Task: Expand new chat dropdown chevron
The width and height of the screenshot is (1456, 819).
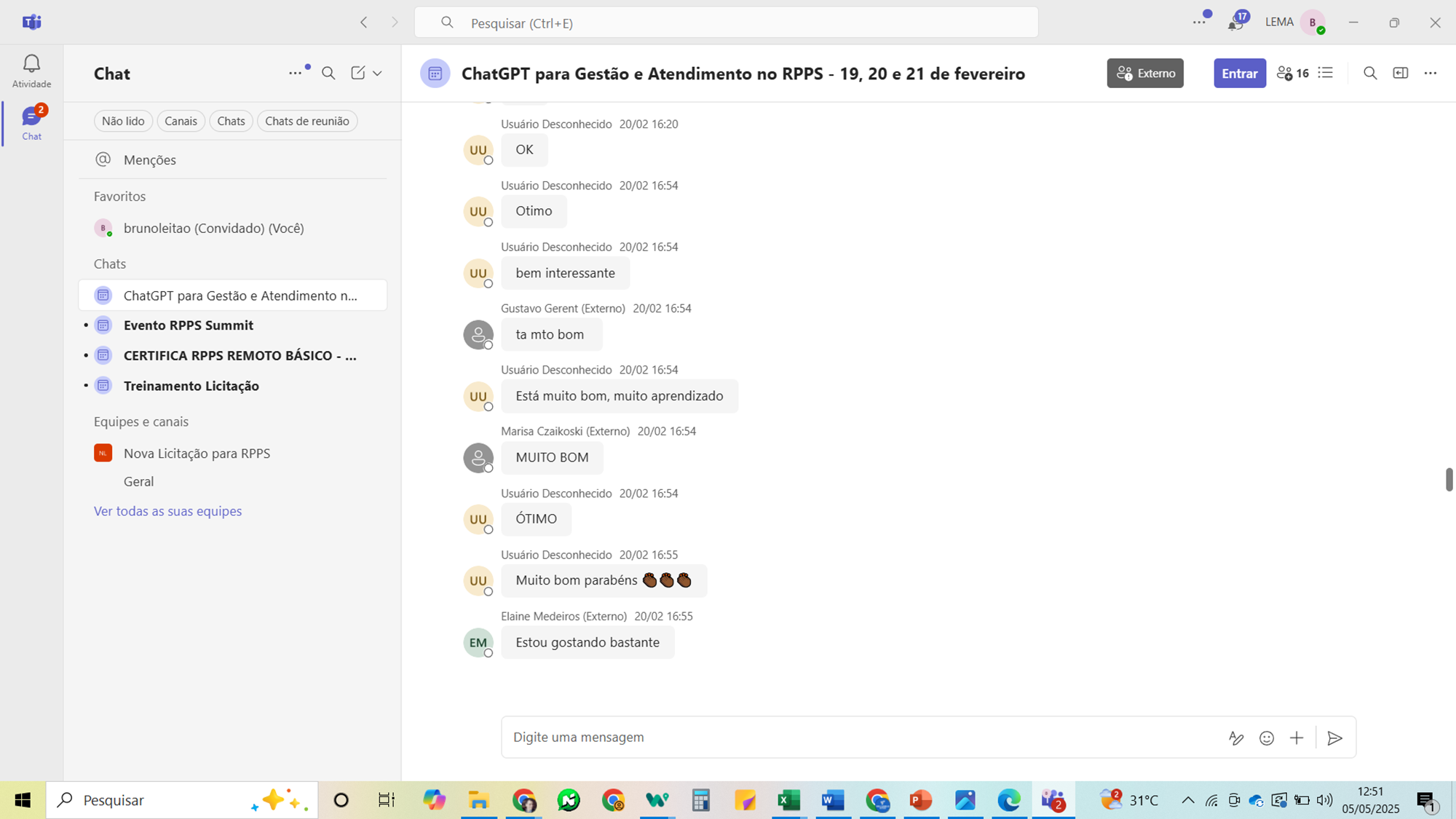Action: click(377, 73)
